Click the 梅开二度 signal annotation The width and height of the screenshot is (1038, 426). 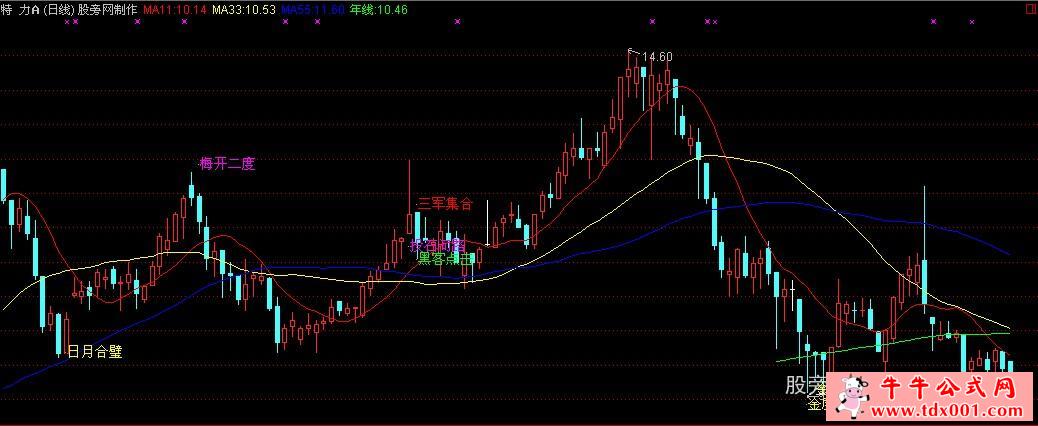(227, 164)
